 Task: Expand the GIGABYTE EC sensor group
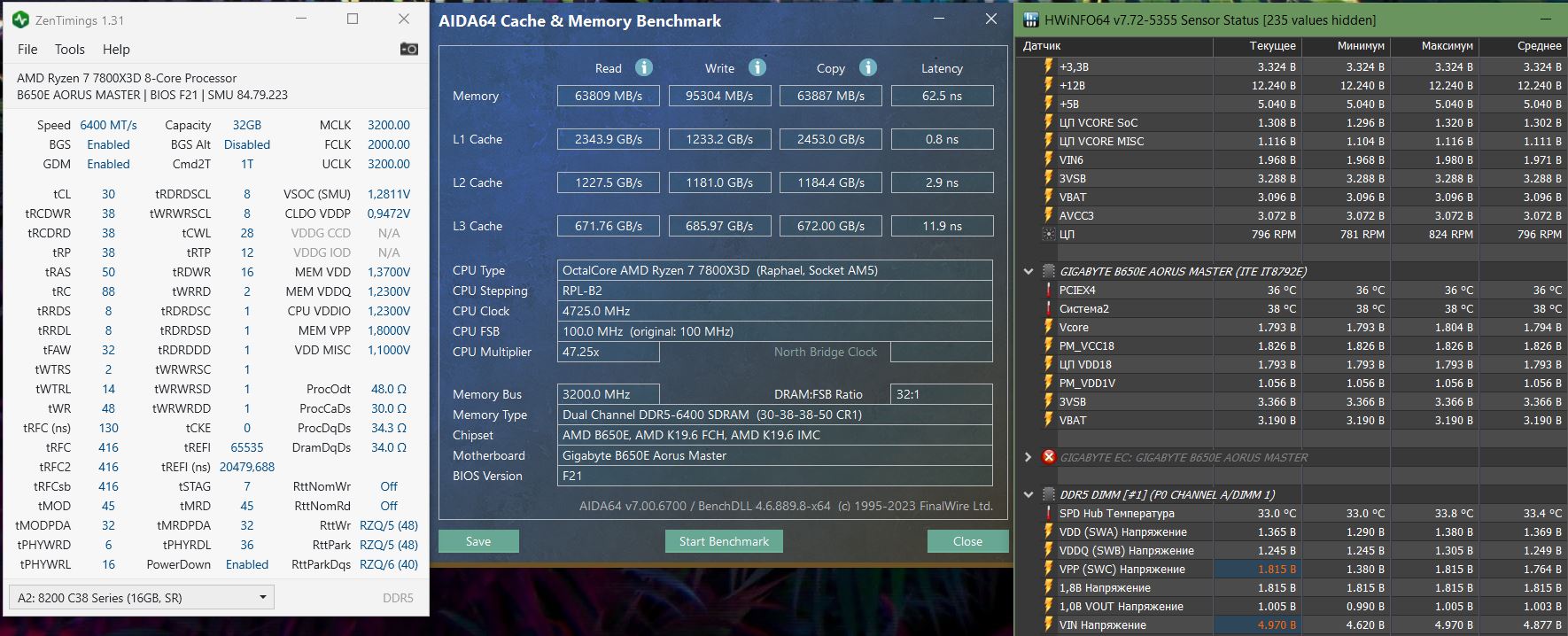tap(1028, 457)
